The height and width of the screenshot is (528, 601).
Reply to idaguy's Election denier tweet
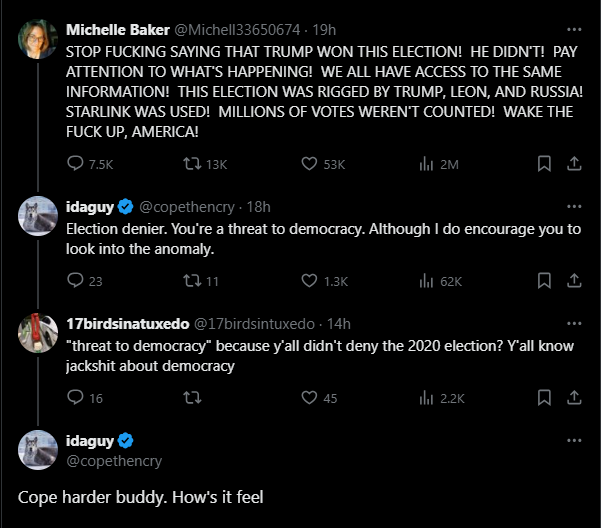[x=76, y=281]
